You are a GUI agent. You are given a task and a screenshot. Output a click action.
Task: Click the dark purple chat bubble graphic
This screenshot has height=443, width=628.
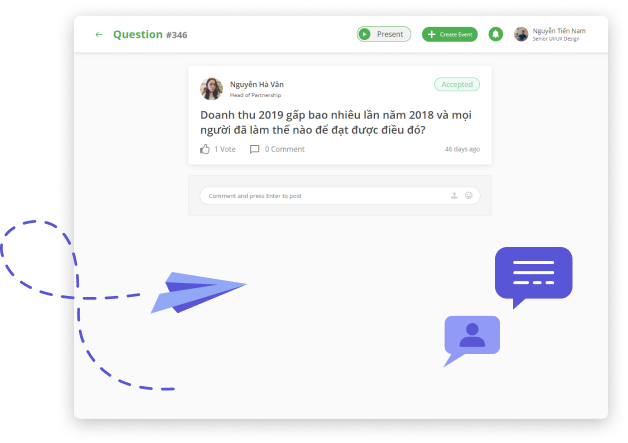(533, 274)
